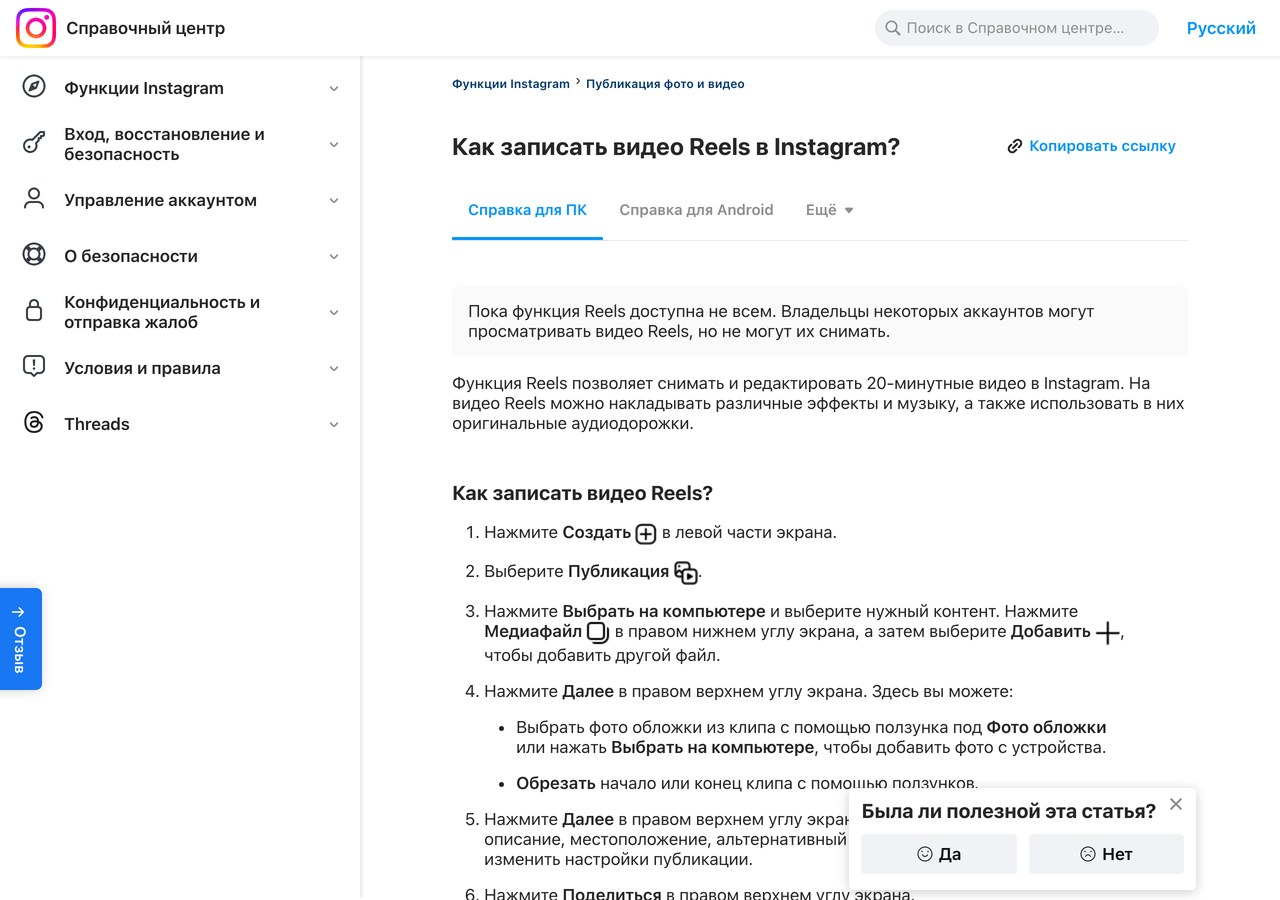
Task: Expand Вход, восстановление и безопасность chevron
Action: pos(334,144)
